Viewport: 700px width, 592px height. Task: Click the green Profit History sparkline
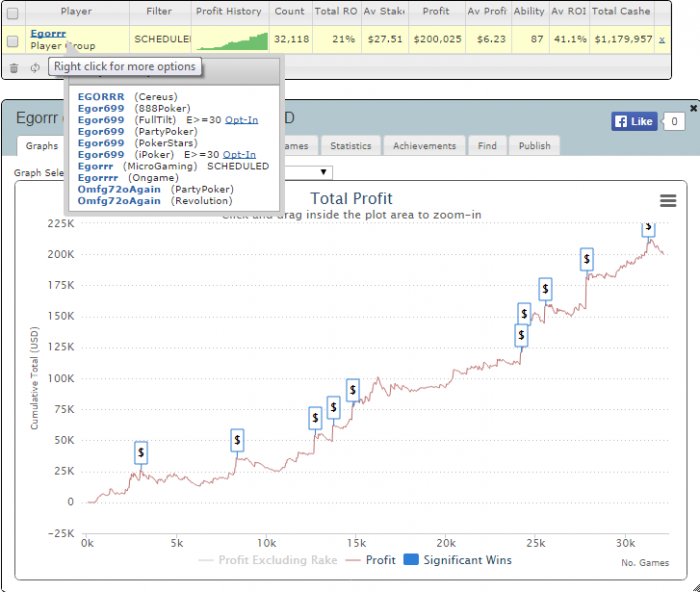[x=232, y=41]
